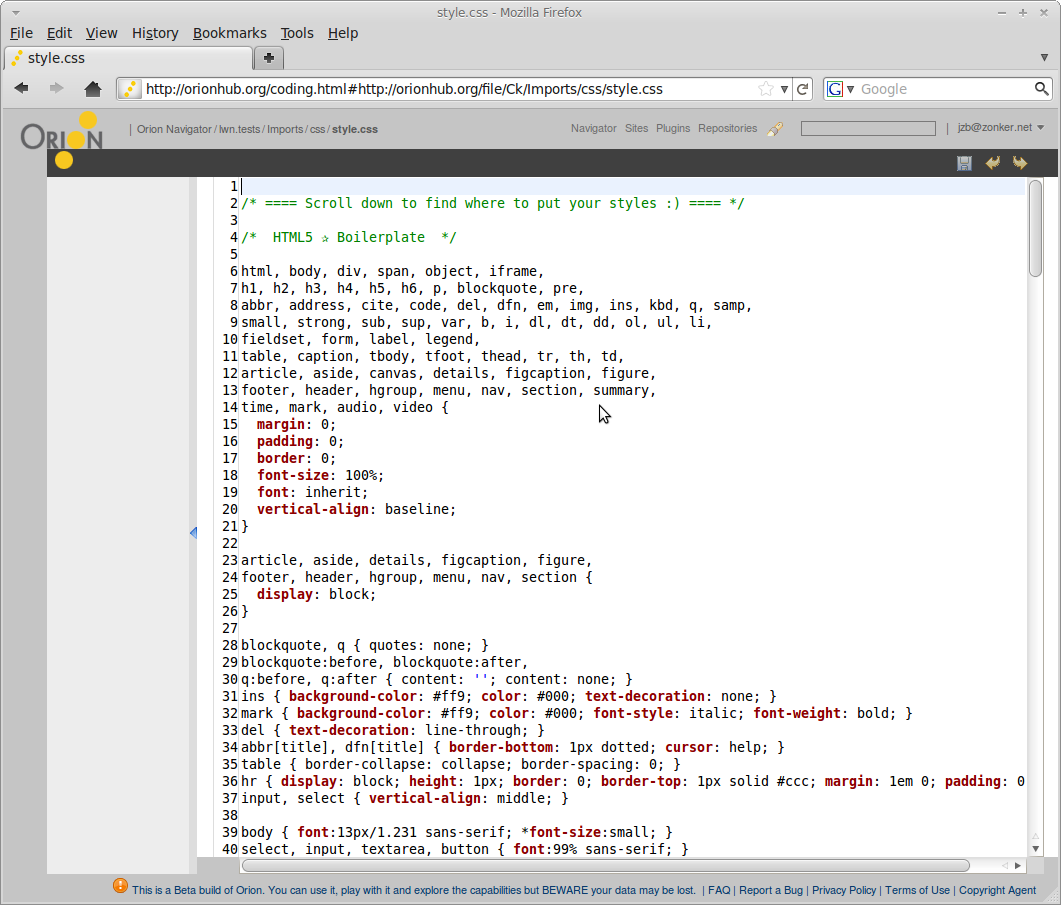Go to the Plugins page link

pyautogui.click(x=673, y=128)
